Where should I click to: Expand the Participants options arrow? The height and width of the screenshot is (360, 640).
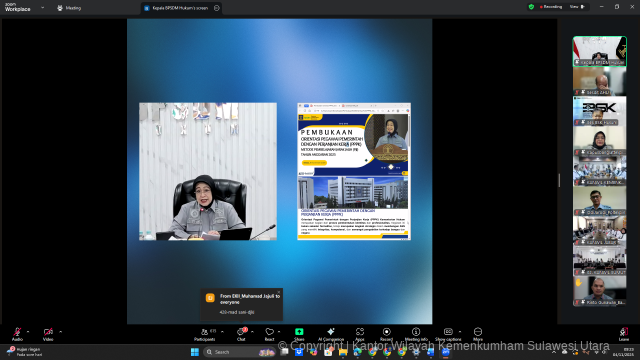(x=222, y=332)
